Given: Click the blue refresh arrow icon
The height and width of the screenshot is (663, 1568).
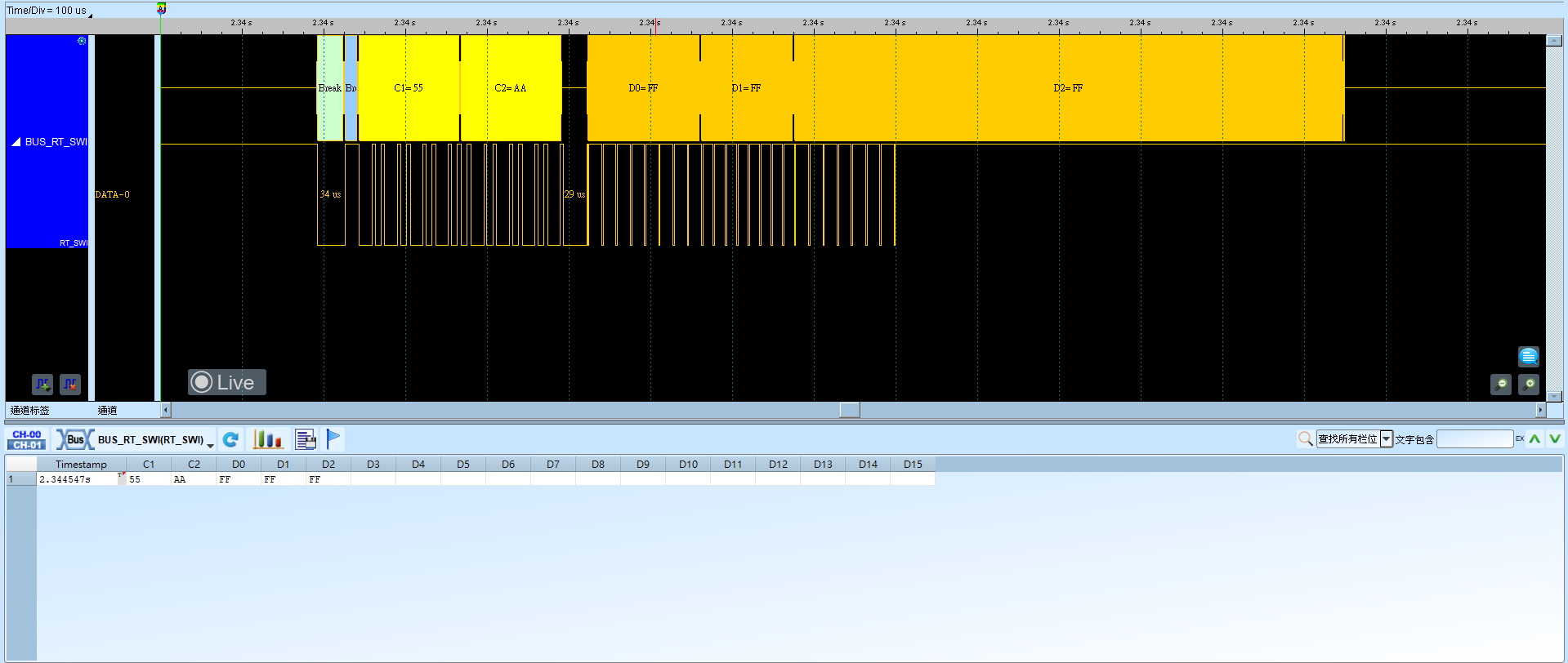Looking at the screenshot, I should point(231,439).
